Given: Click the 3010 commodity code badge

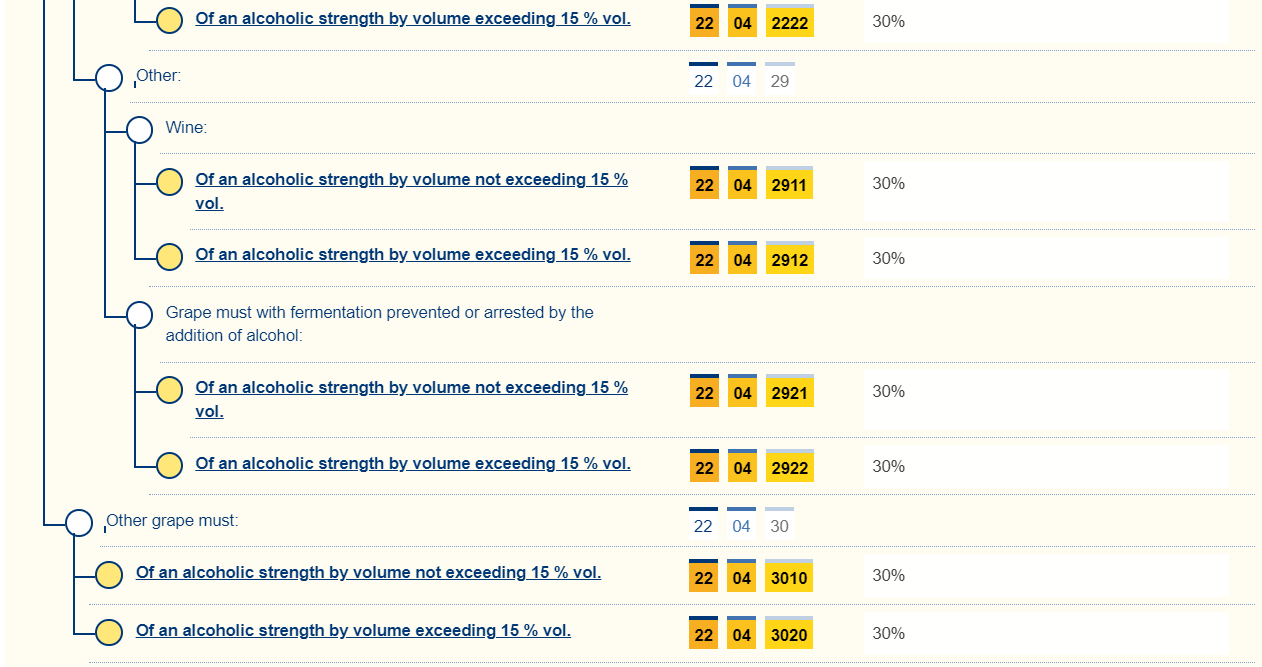Looking at the screenshot, I should [x=789, y=577].
